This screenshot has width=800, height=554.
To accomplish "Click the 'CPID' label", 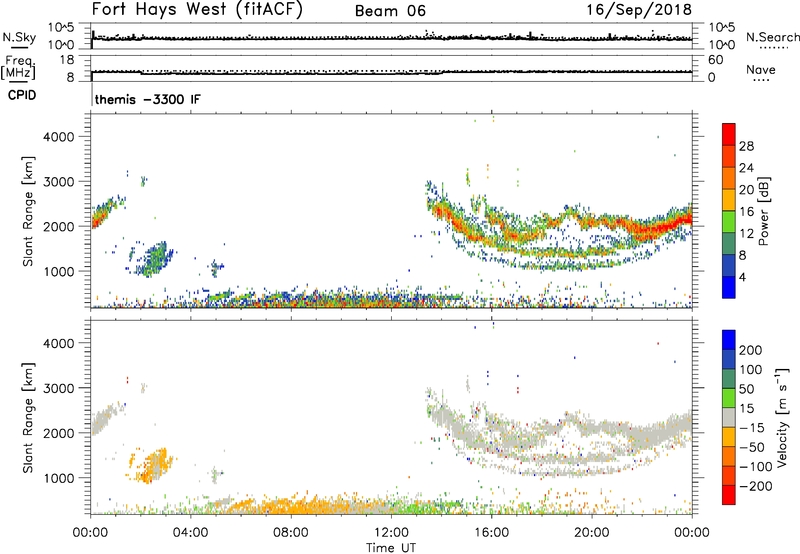I will click(22, 95).
